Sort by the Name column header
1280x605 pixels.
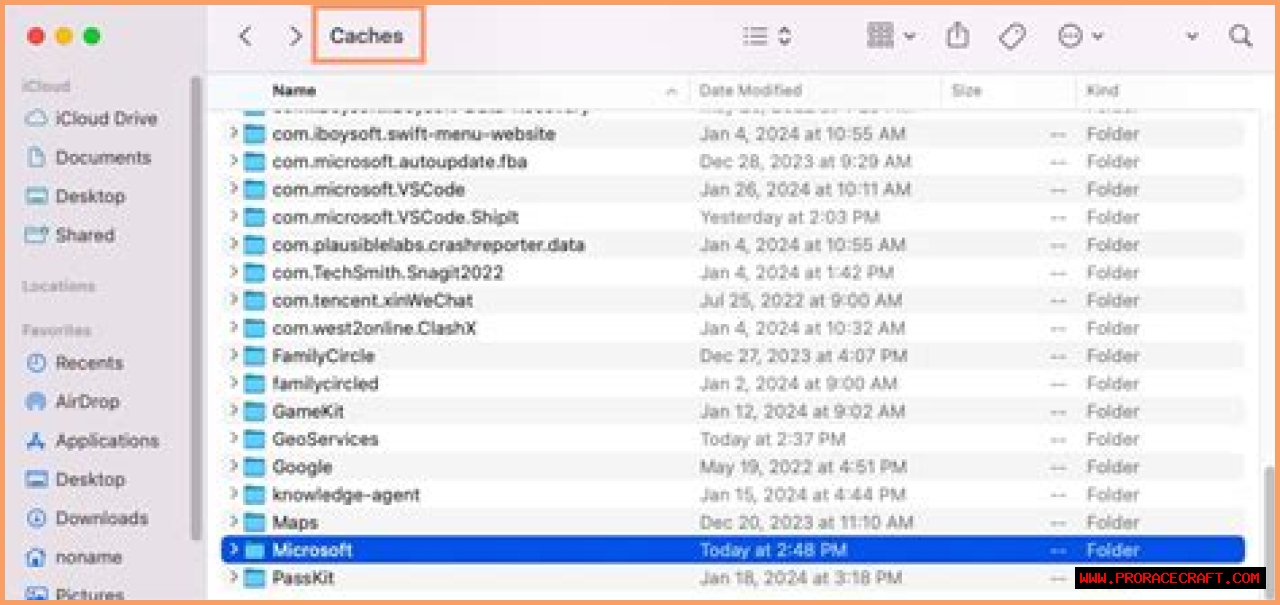pos(294,91)
